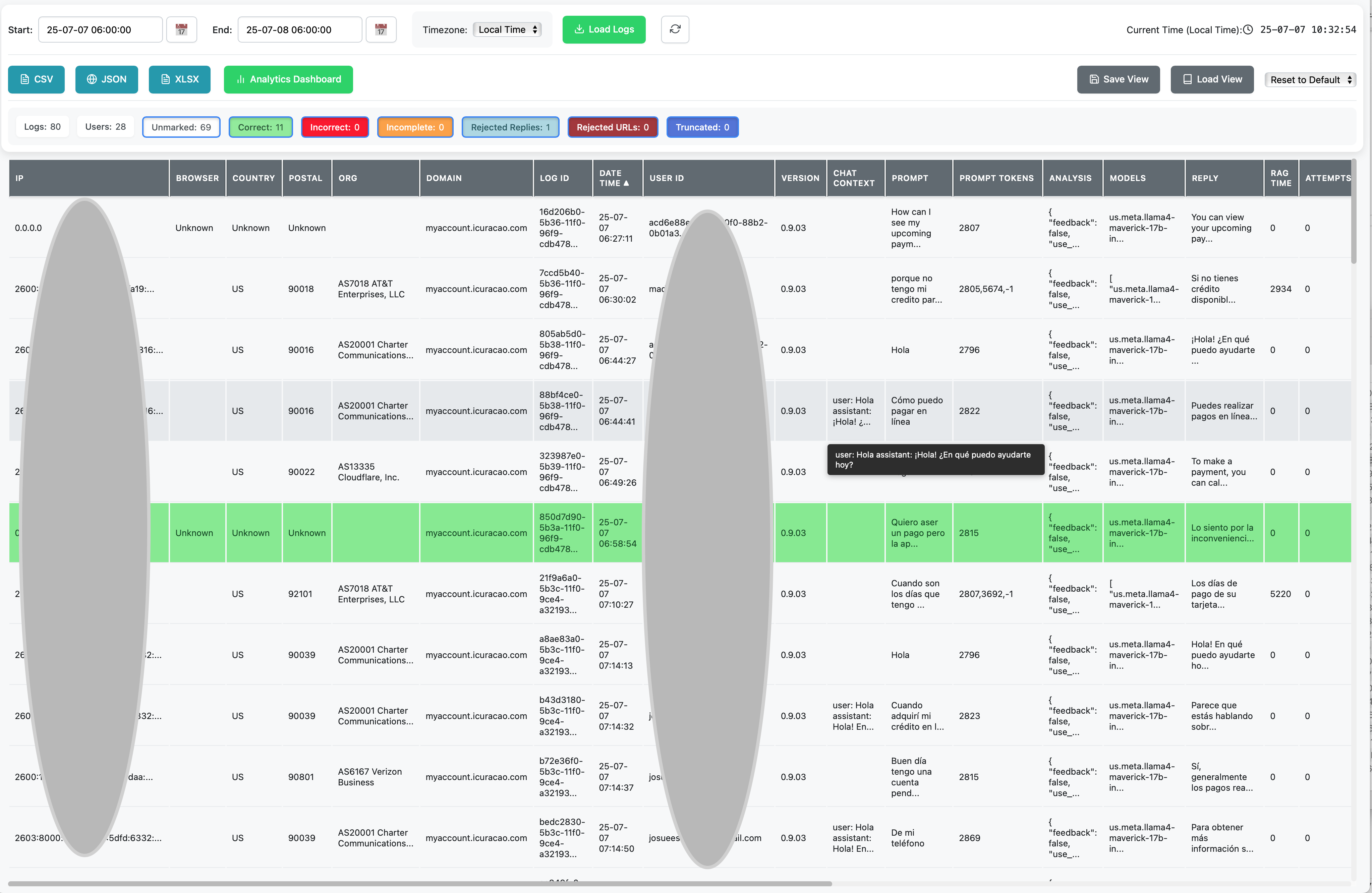1372x893 pixels.
Task: Click the Start date input field
Action: (x=100, y=29)
